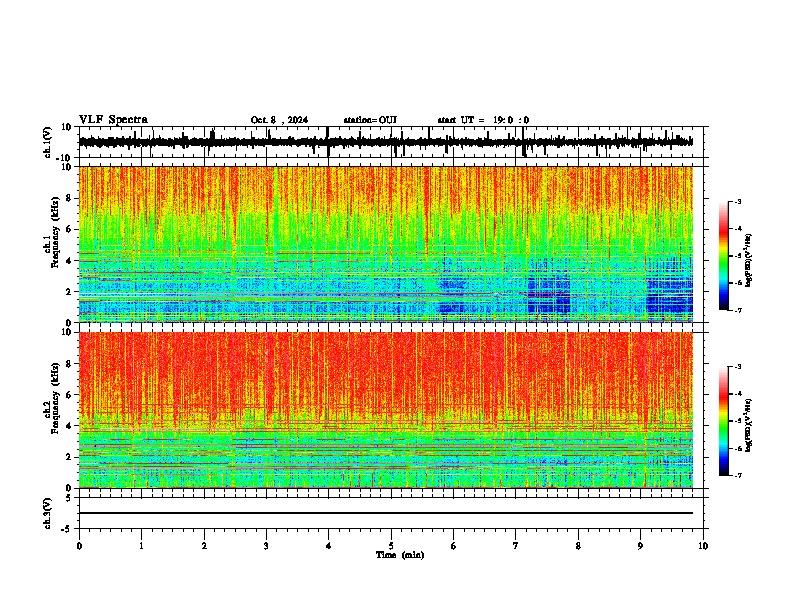This screenshot has width=792, height=612.
Task: Click the "Oct. 8 , 2024" date label
Action: click(x=279, y=120)
